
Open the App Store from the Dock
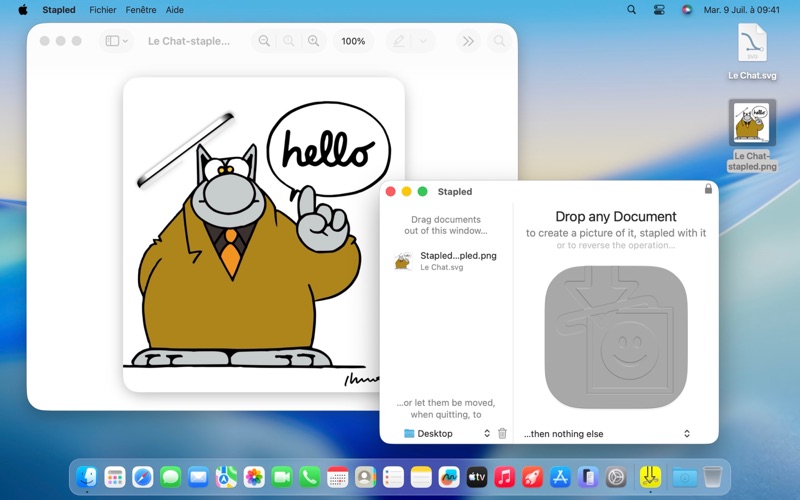click(560, 478)
